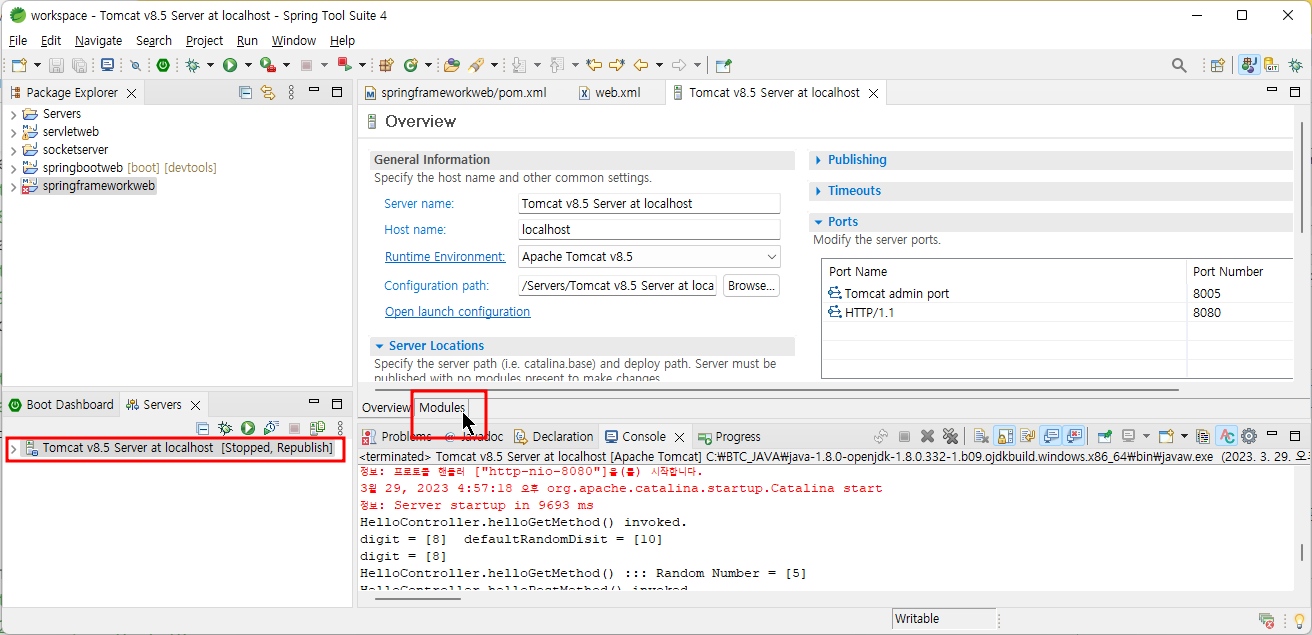Viewport: 1312px width, 635px height.
Task: Click the New wizard icon in main toolbar
Action: (19, 65)
